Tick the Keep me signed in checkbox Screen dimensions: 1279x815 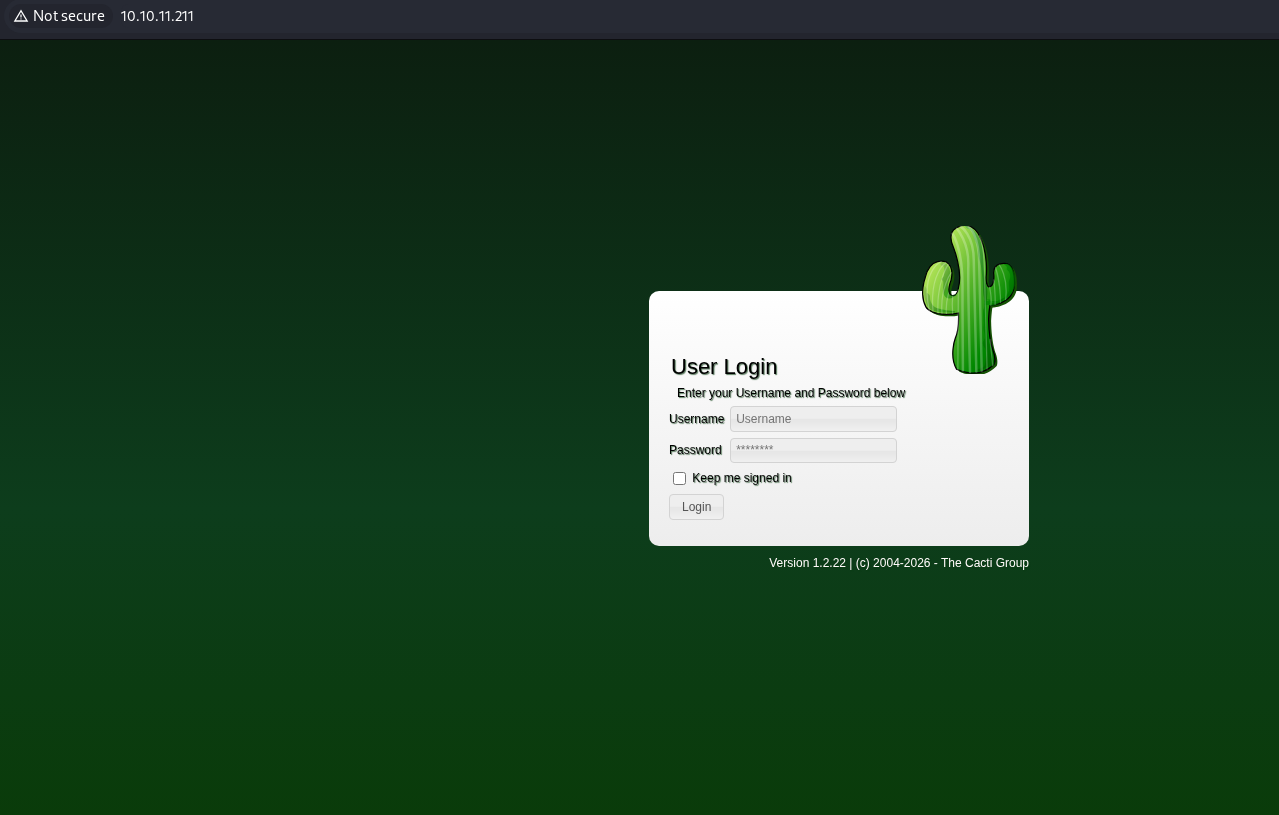(x=679, y=479)
